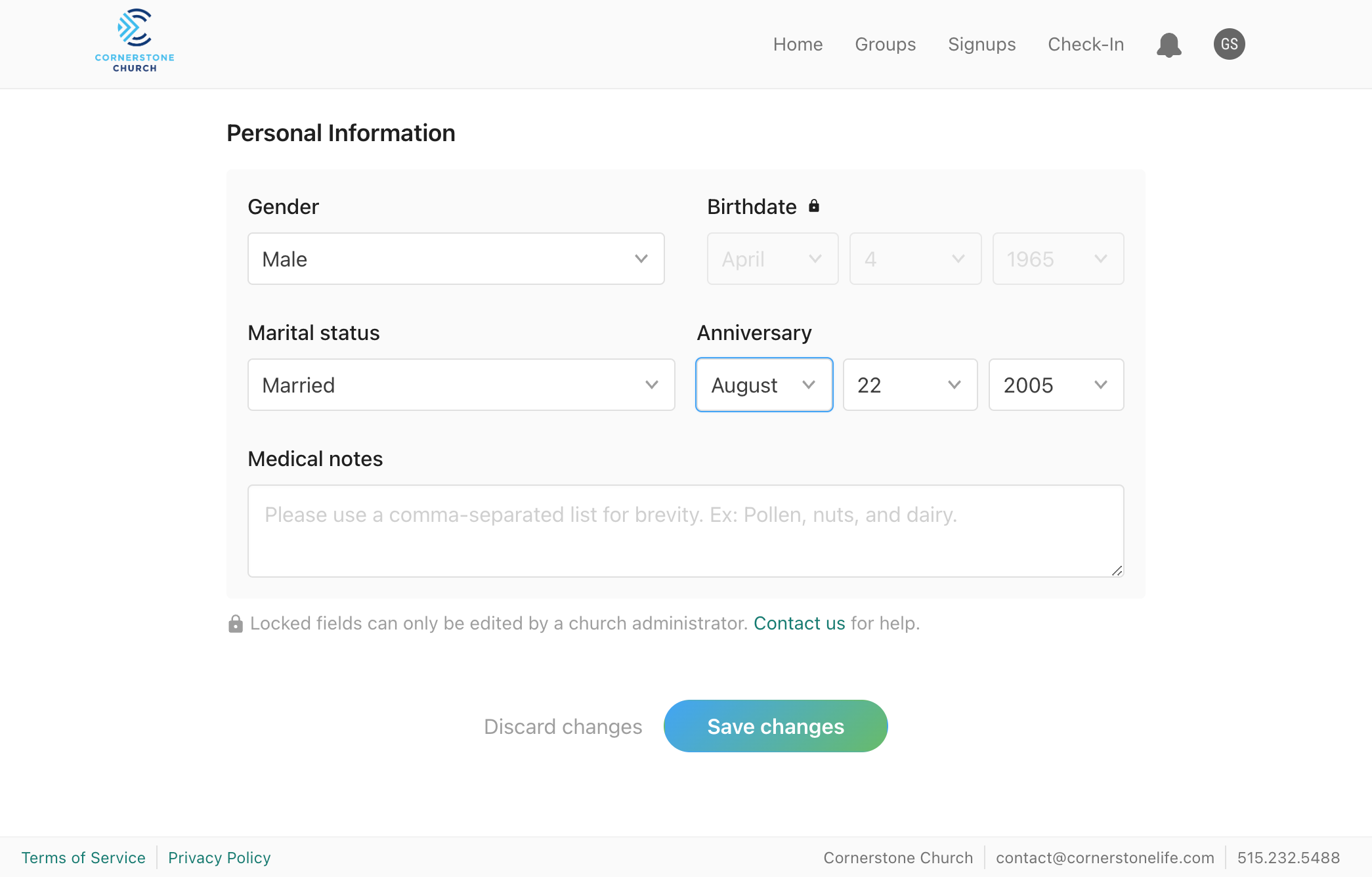This screenshot has width=1372, height=877.
Task: Open the notifications bell icon
Action: click(1168, 45)
